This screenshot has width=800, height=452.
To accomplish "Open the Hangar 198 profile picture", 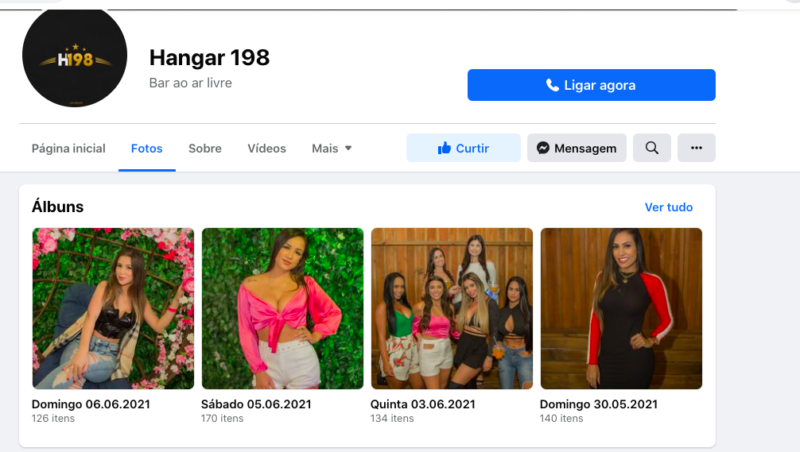I will (x=74, y=56).
